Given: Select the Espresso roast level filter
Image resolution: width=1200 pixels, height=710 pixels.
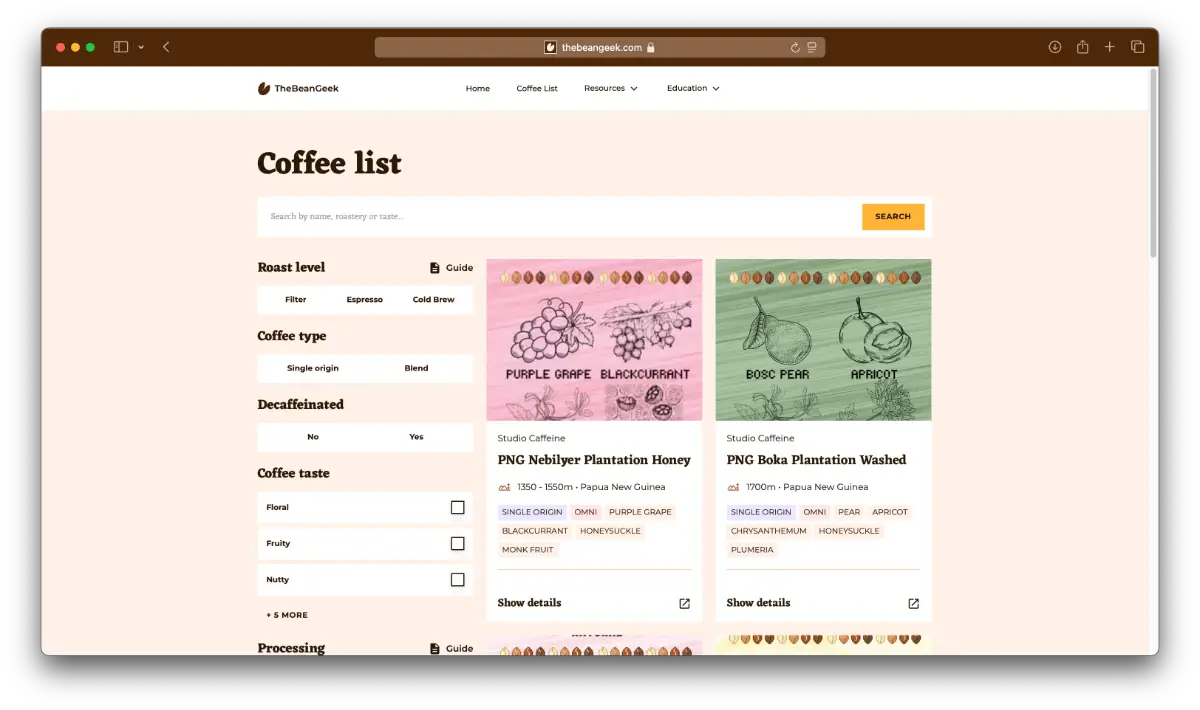Looking at the screenshot, I should click(x=364, y=299).
